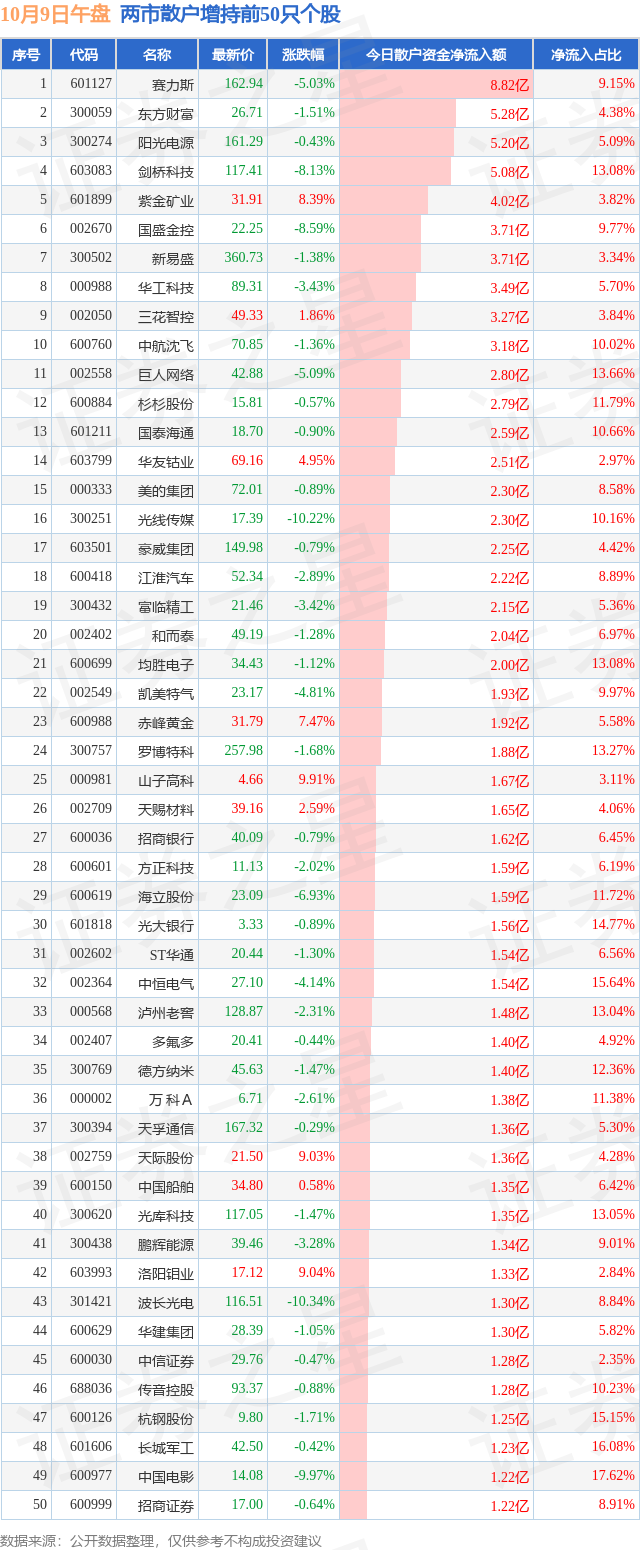Select stock name 东方财富
This screenshot has width=640, height=1550.
166,113
